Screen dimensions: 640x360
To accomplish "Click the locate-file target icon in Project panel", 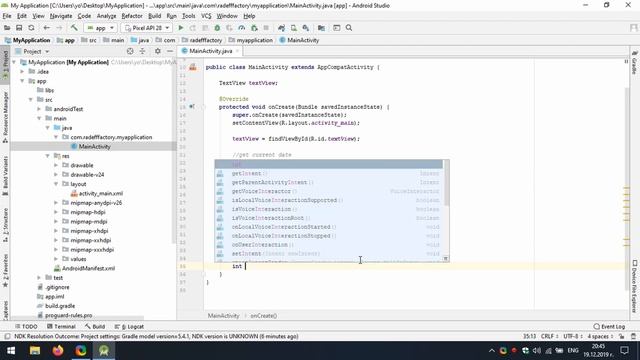I will [x=130, y=51].
